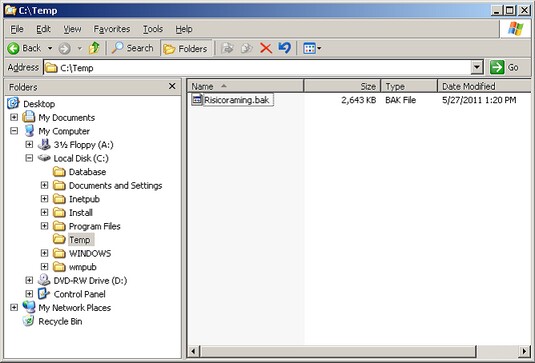Sort by Date Modified column header
Screen dimensions: 535x363
(x=484, y=86)
